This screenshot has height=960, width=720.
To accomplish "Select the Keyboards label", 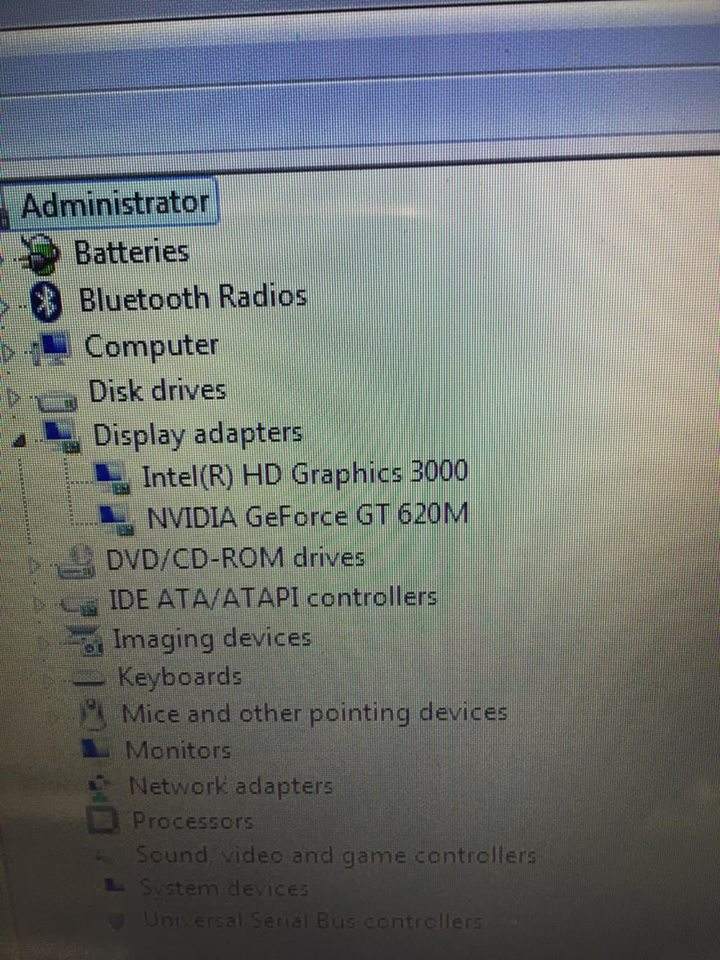I will [x=179, y=677].
